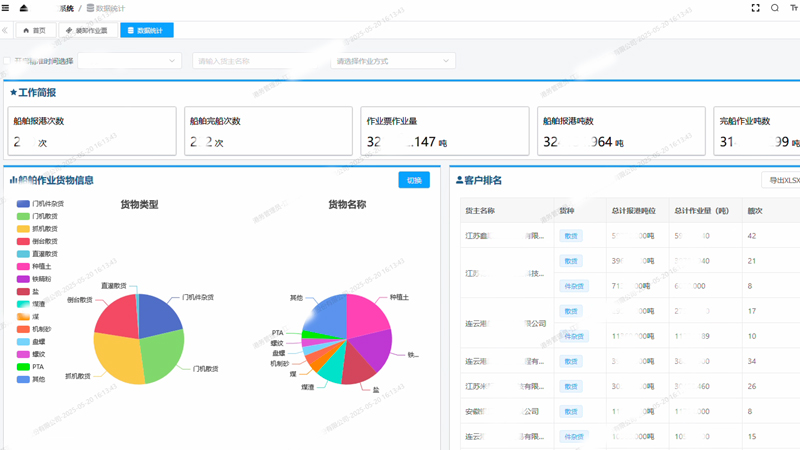Click the 艘次 value 21

[752, 261]
